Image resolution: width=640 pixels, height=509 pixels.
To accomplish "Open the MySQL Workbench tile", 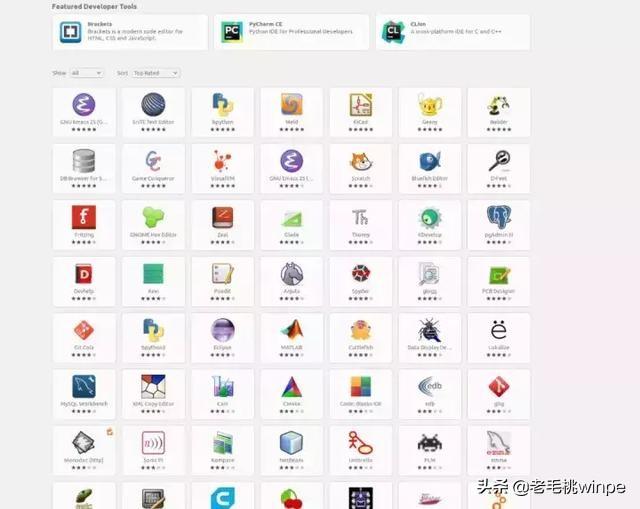I will pos(84,394).
